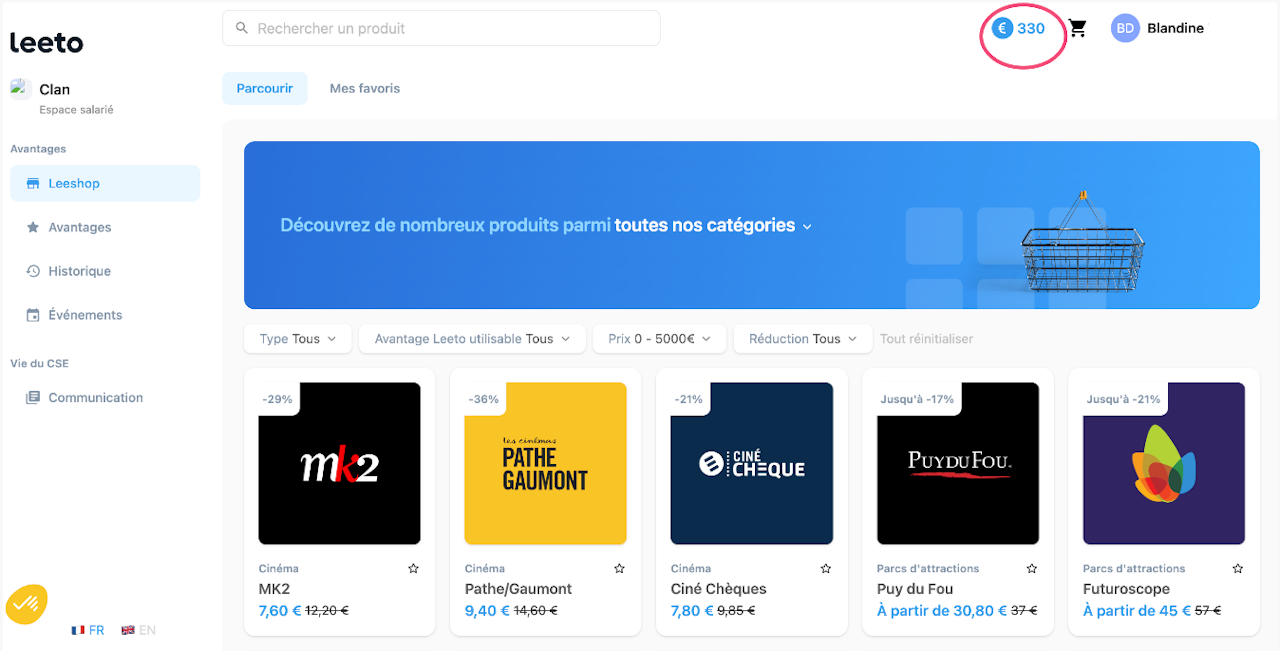The height and width of the screenshot is (651, 1280).
Task: Click Tout réinitialiser to reset filters
Action: 926,339
